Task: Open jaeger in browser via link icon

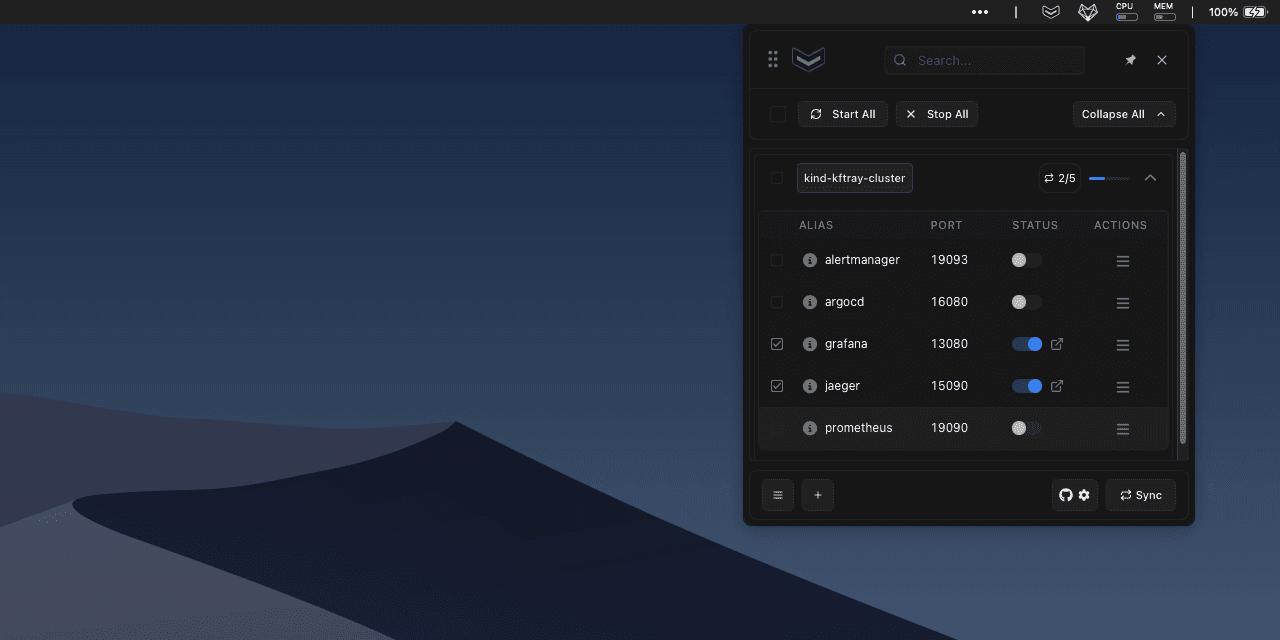Action: [x=1057, y=386]
